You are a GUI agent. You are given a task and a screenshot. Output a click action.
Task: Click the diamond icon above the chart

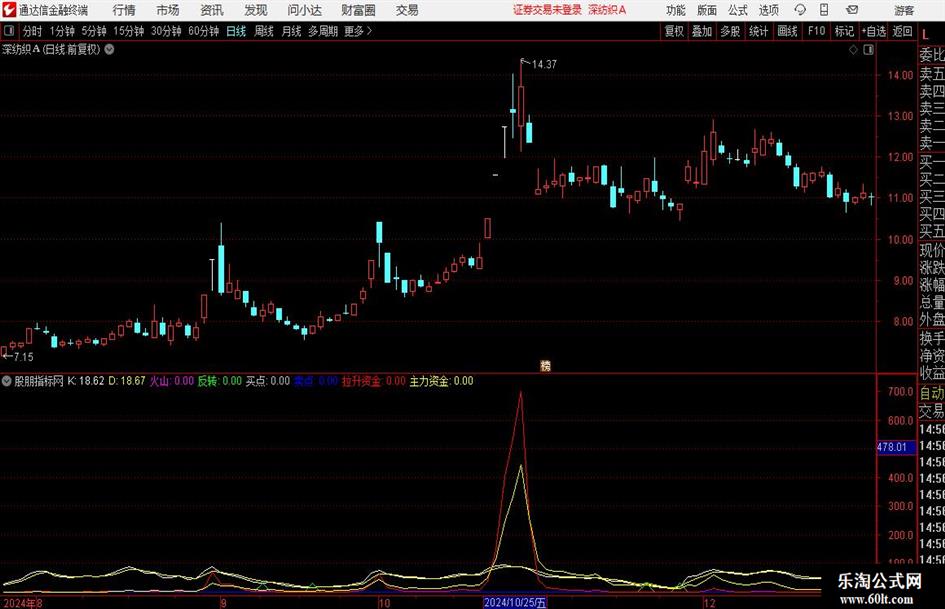tap(853, 50)
